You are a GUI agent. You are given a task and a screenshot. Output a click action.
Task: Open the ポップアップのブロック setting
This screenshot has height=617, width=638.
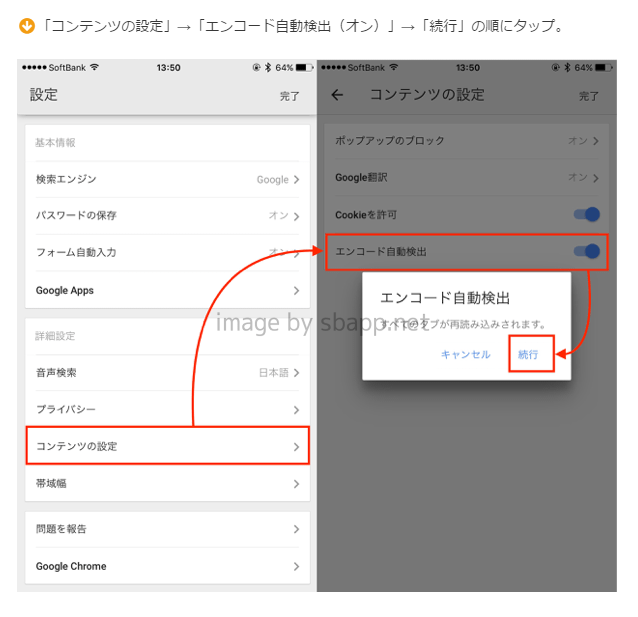pos(466,141)
